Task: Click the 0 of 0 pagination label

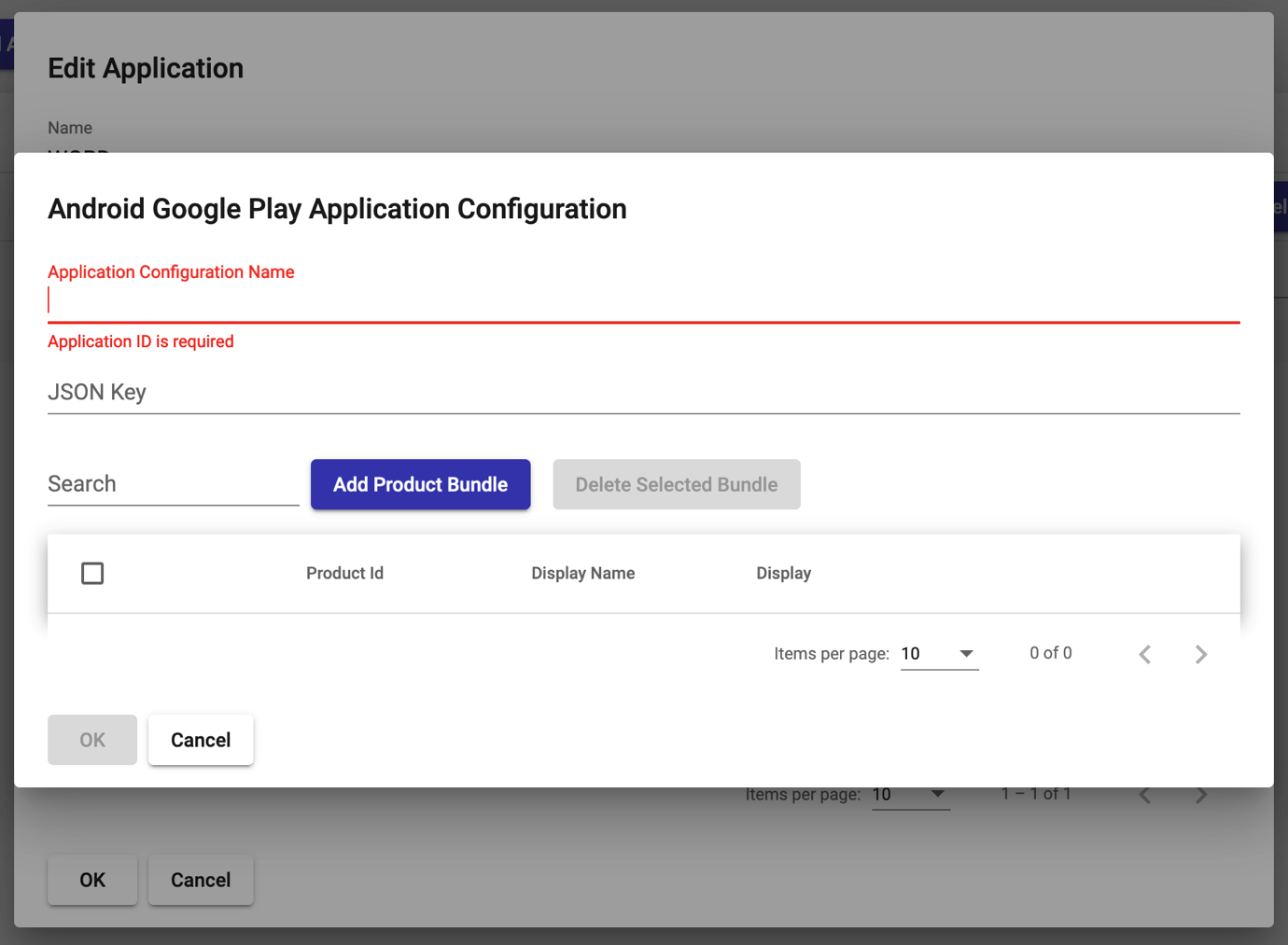Action: coord(1050,653)
